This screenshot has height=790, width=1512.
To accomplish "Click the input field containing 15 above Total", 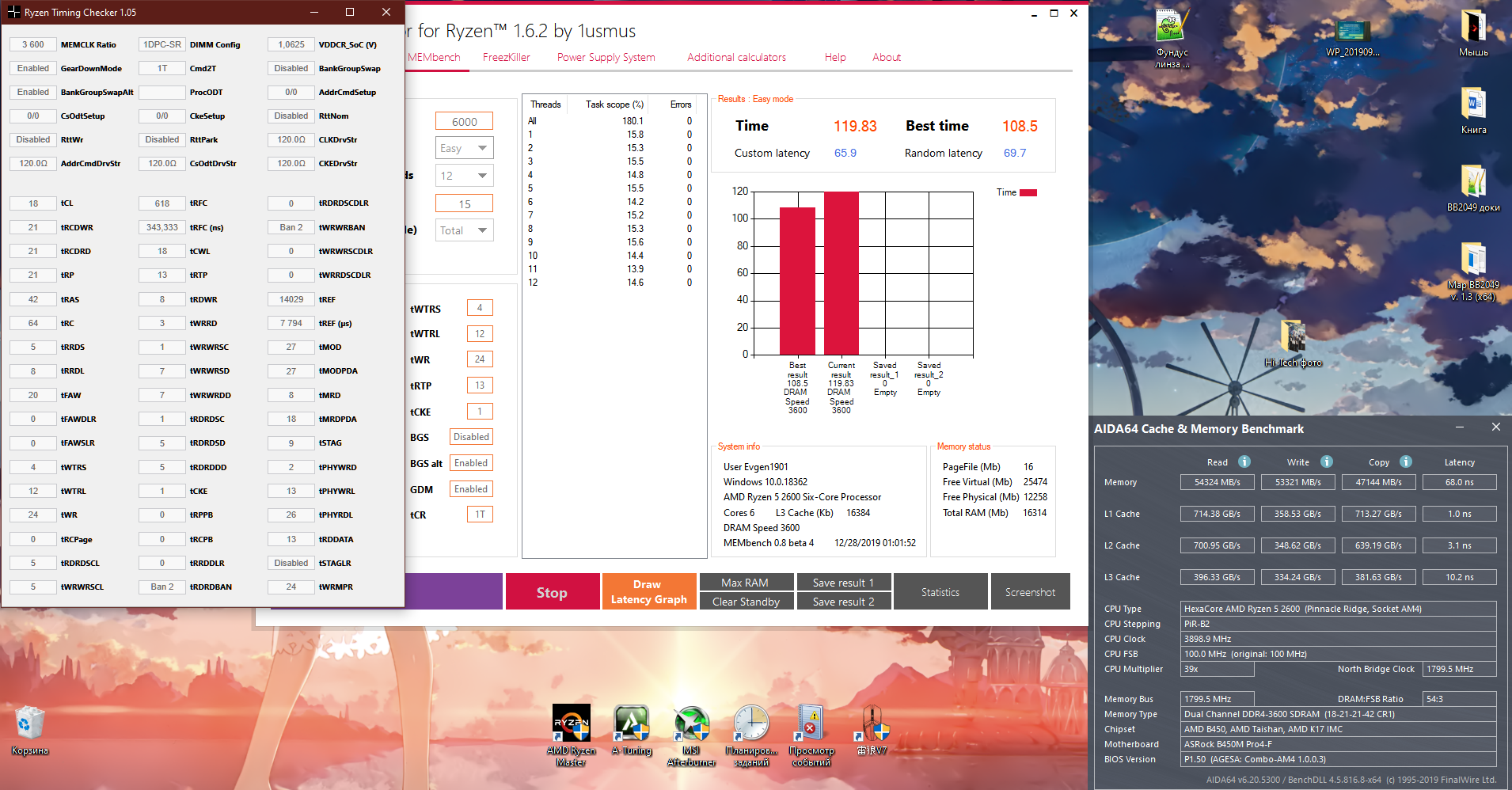I will [465, 203].
